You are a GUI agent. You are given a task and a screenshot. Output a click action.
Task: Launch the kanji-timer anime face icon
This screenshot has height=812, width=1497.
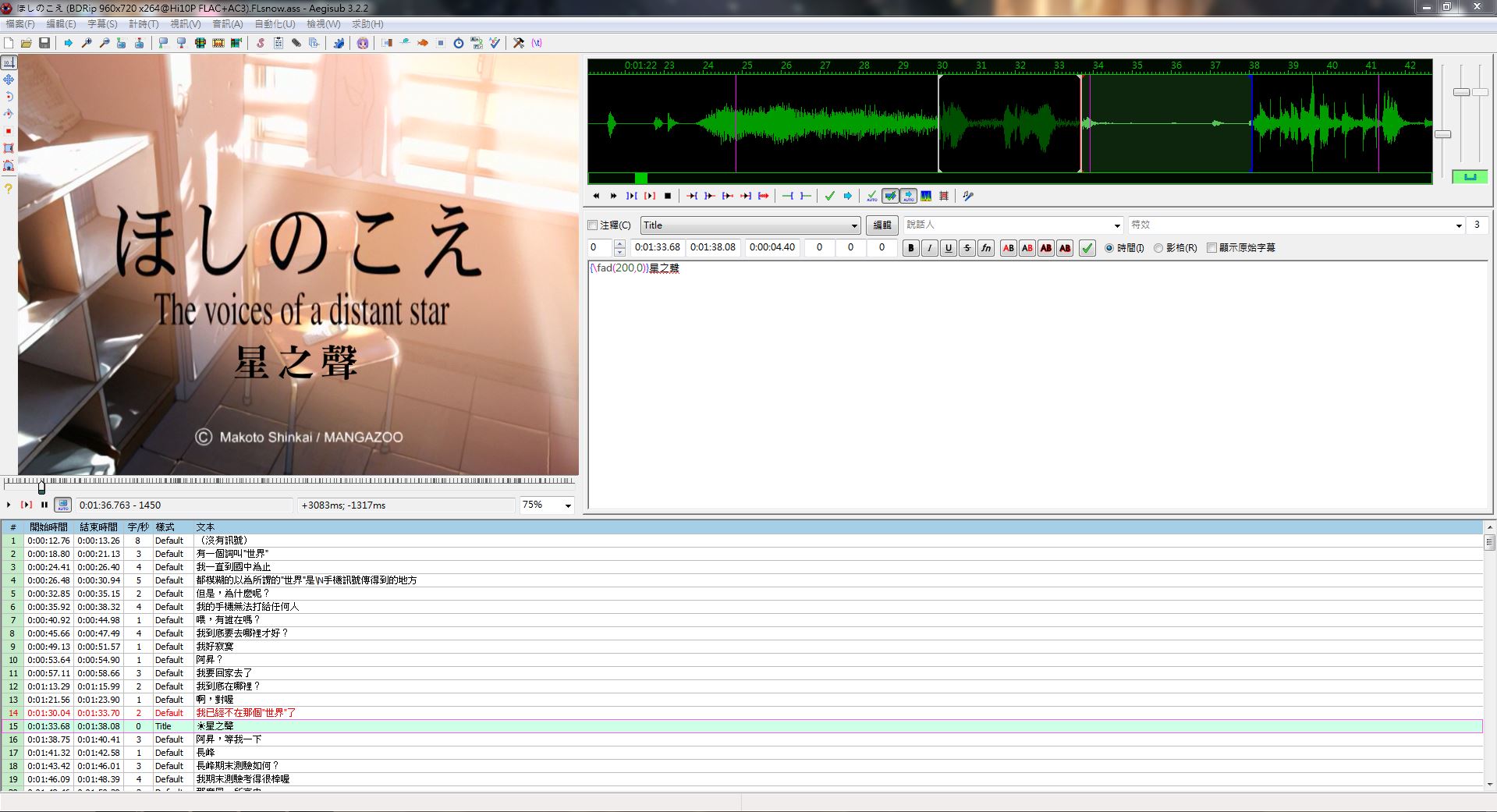(363, 43)
